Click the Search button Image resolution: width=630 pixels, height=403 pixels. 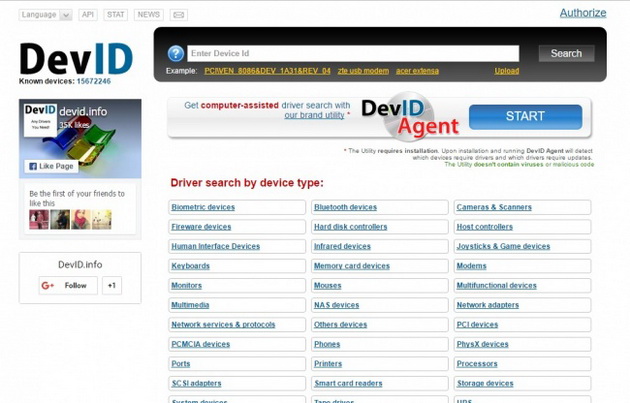point(566,53)
